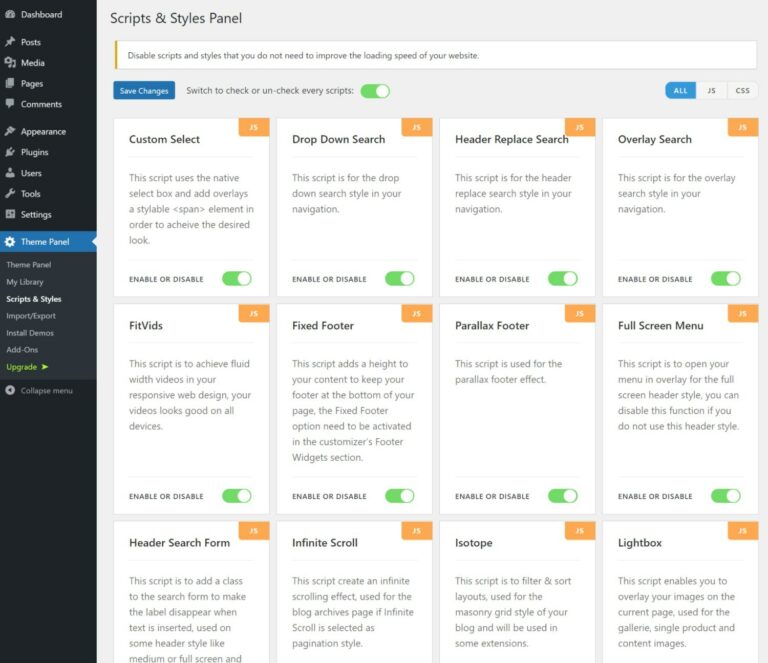Click the Comments speech bubble icon
The height and width of the screenshot is (663, 768).
point(10,103)
